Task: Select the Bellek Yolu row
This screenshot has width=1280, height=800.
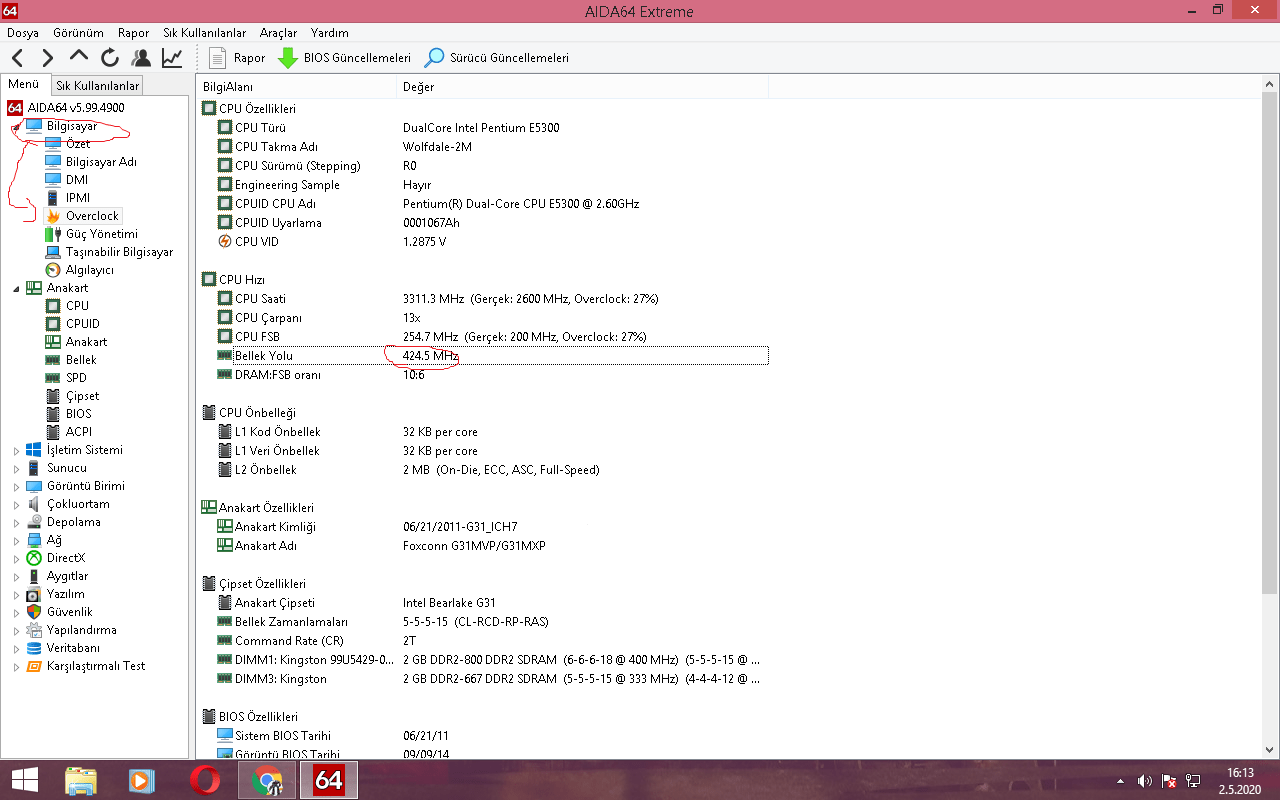Action: [x=492, y=356]
